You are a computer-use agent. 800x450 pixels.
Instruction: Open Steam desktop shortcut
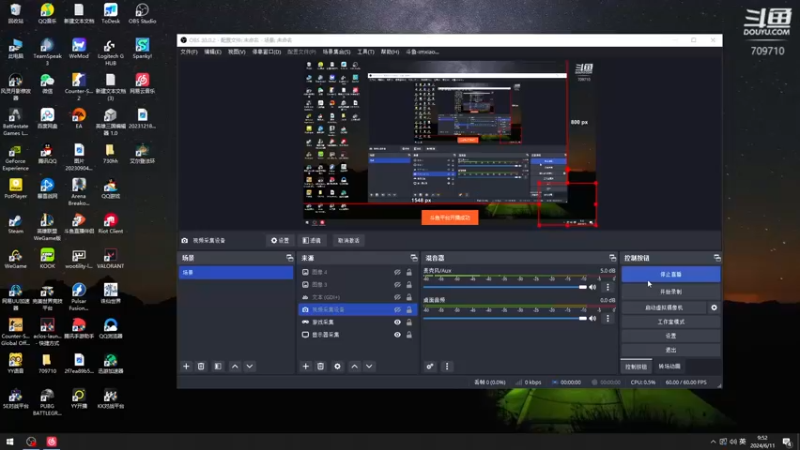coord(15,224)
